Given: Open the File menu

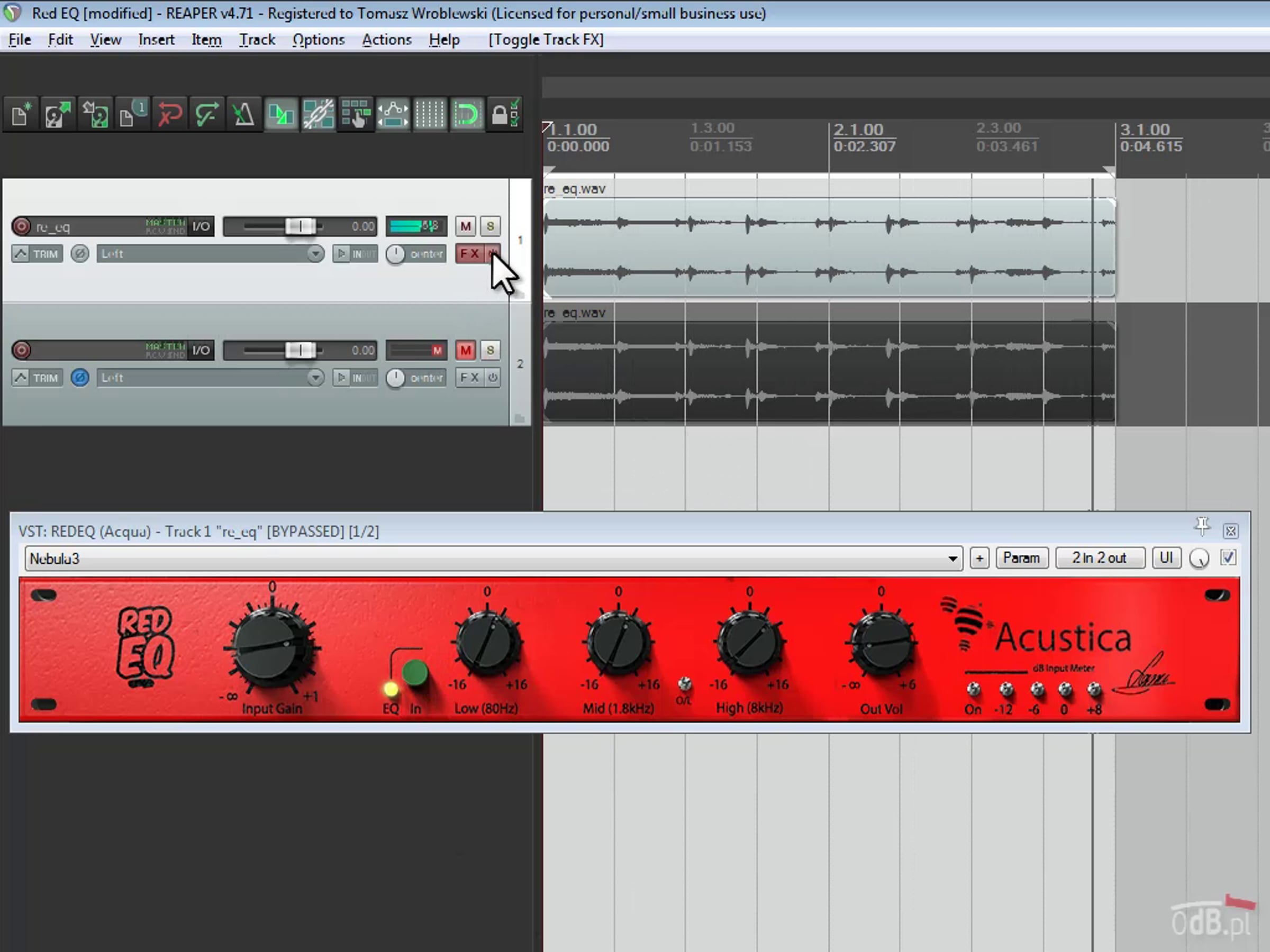Looking at the screenshot, I should point(20,40).
